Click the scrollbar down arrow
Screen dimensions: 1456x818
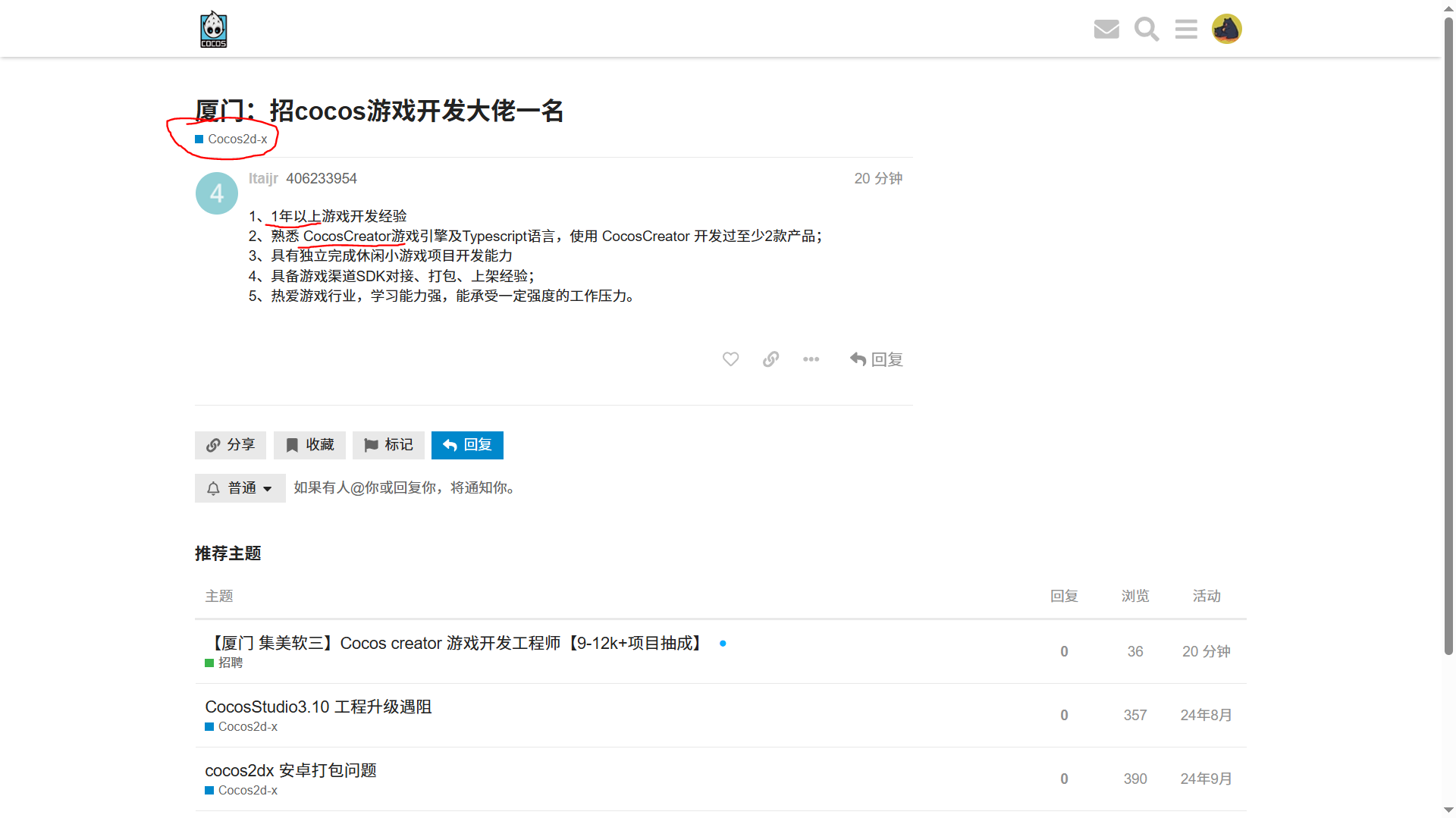(x=1448, y=810)
